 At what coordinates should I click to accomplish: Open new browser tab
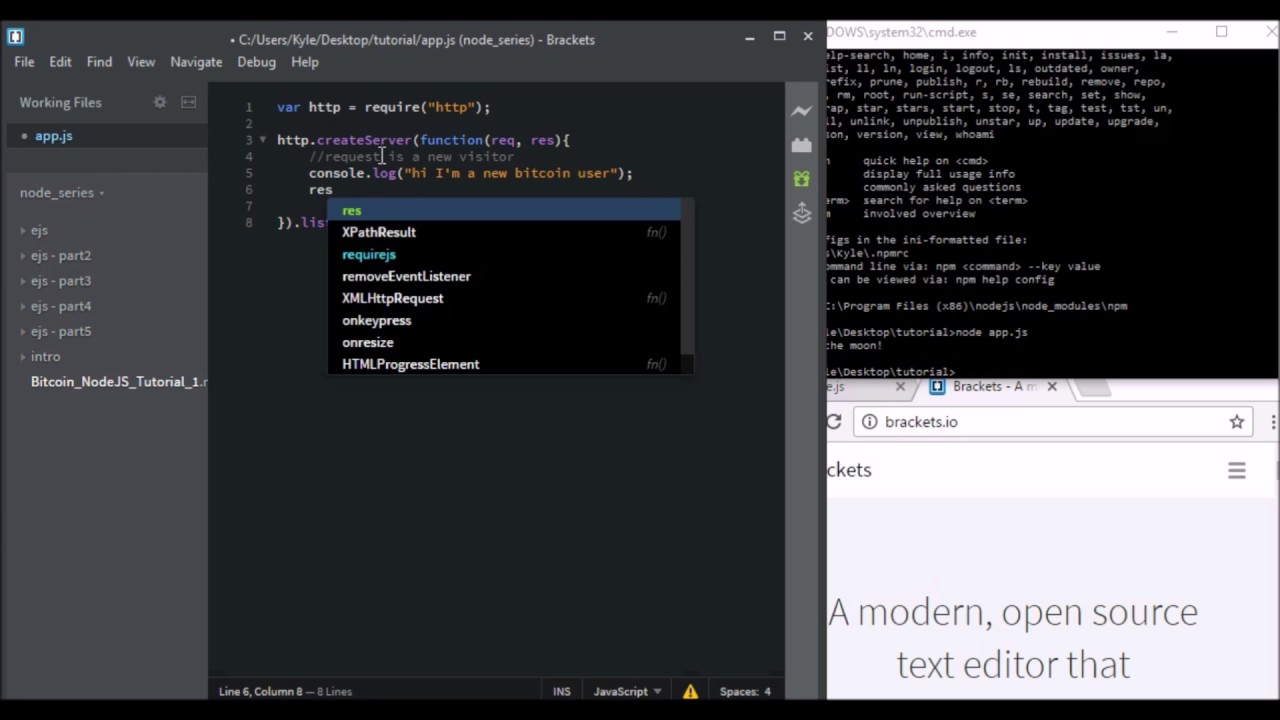tap(1095, 387)
